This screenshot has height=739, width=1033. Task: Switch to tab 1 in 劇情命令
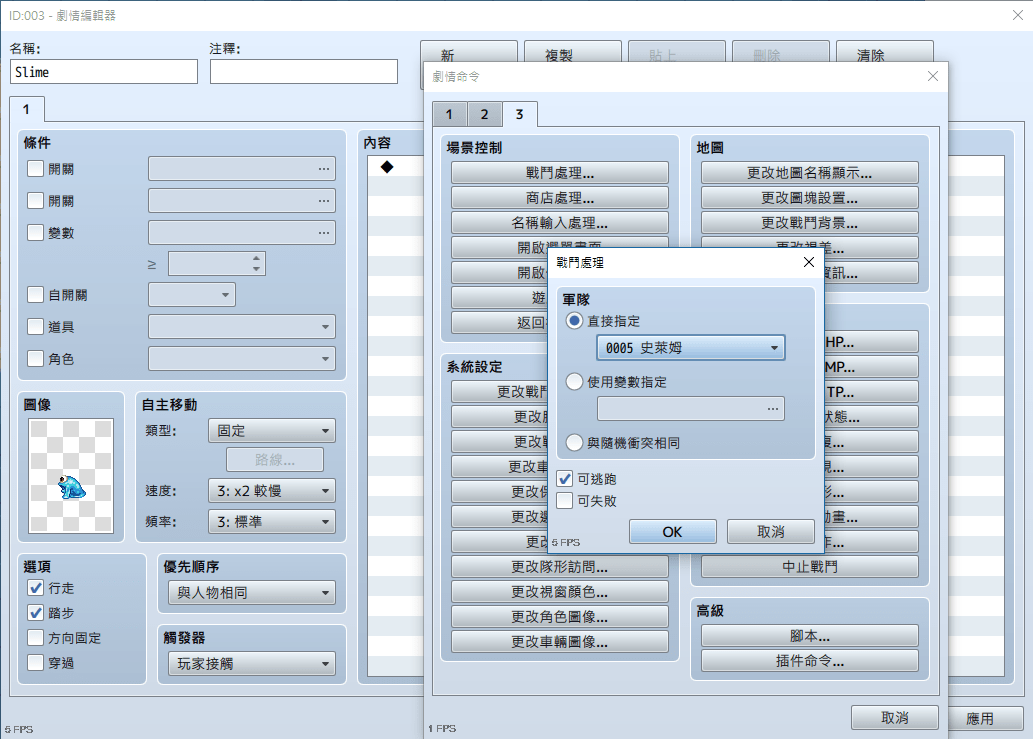[x=450, y=114]
